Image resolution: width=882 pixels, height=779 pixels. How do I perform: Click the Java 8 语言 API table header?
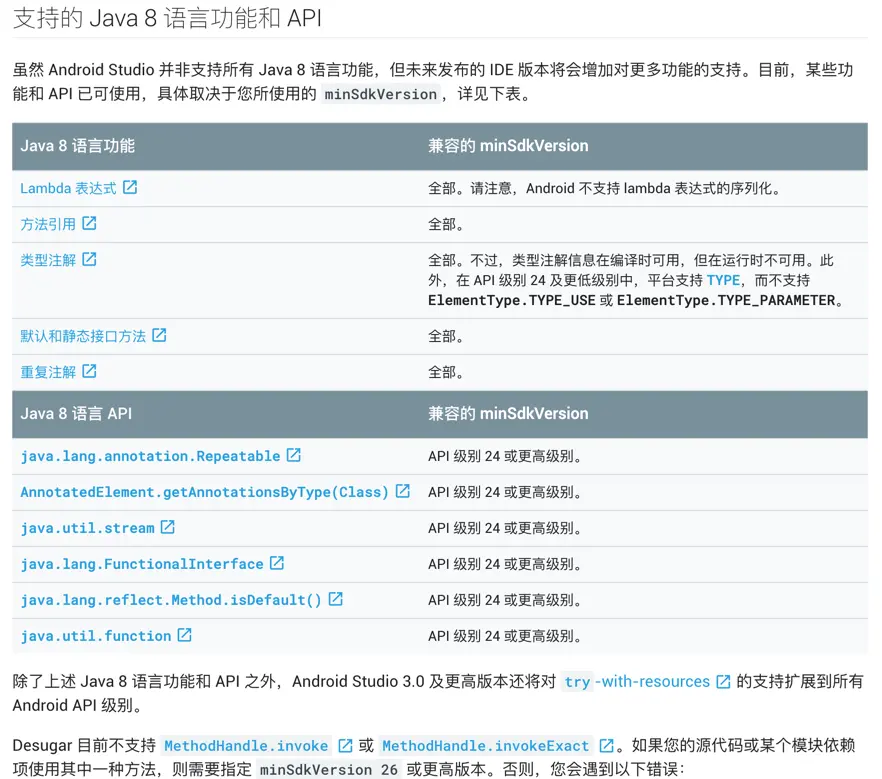[x=76, y=414]
